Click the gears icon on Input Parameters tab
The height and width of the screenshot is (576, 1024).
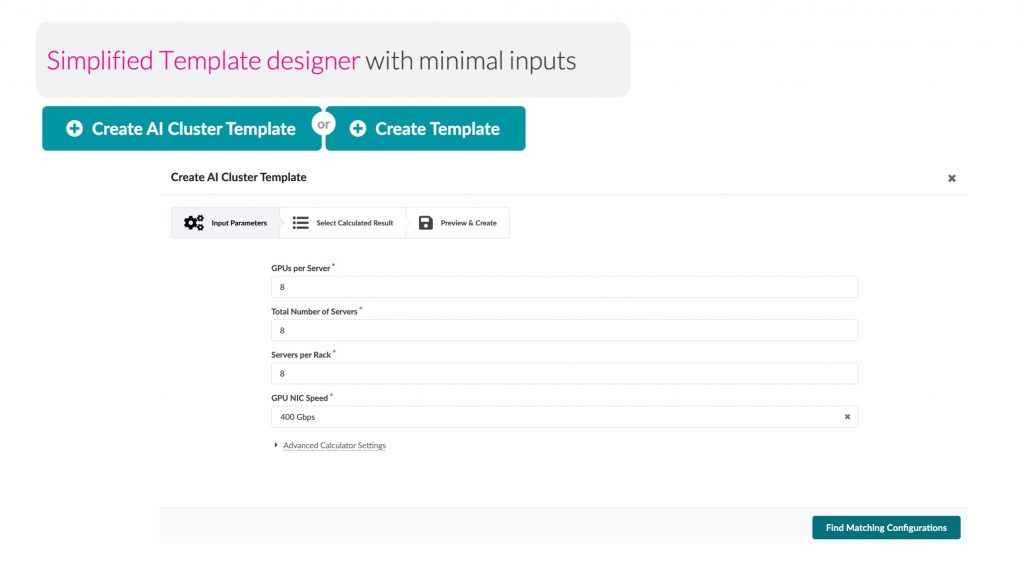[x=194, y=222]
